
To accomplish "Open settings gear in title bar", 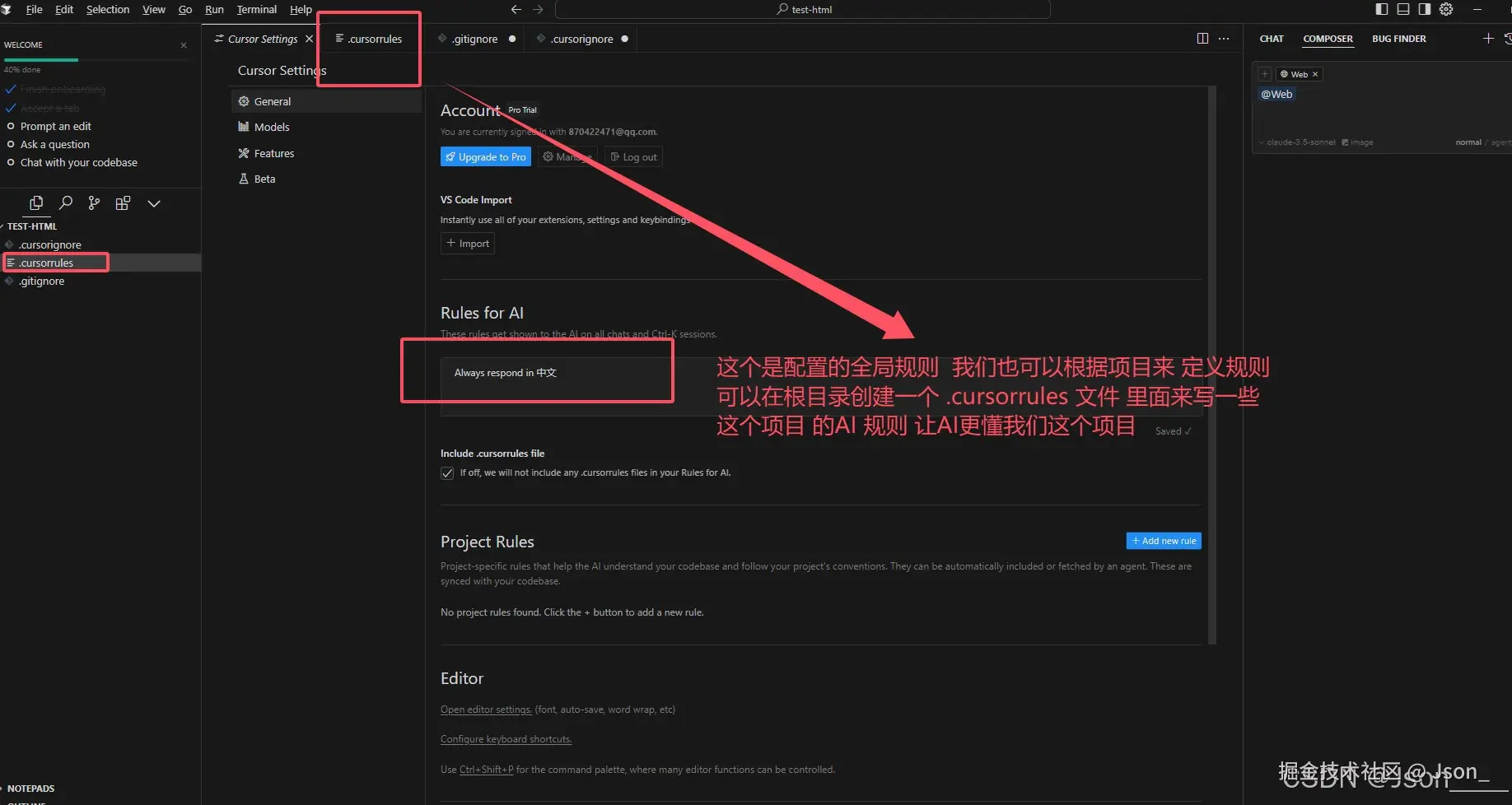I will pyautogui.click(x=1446, y=9).
